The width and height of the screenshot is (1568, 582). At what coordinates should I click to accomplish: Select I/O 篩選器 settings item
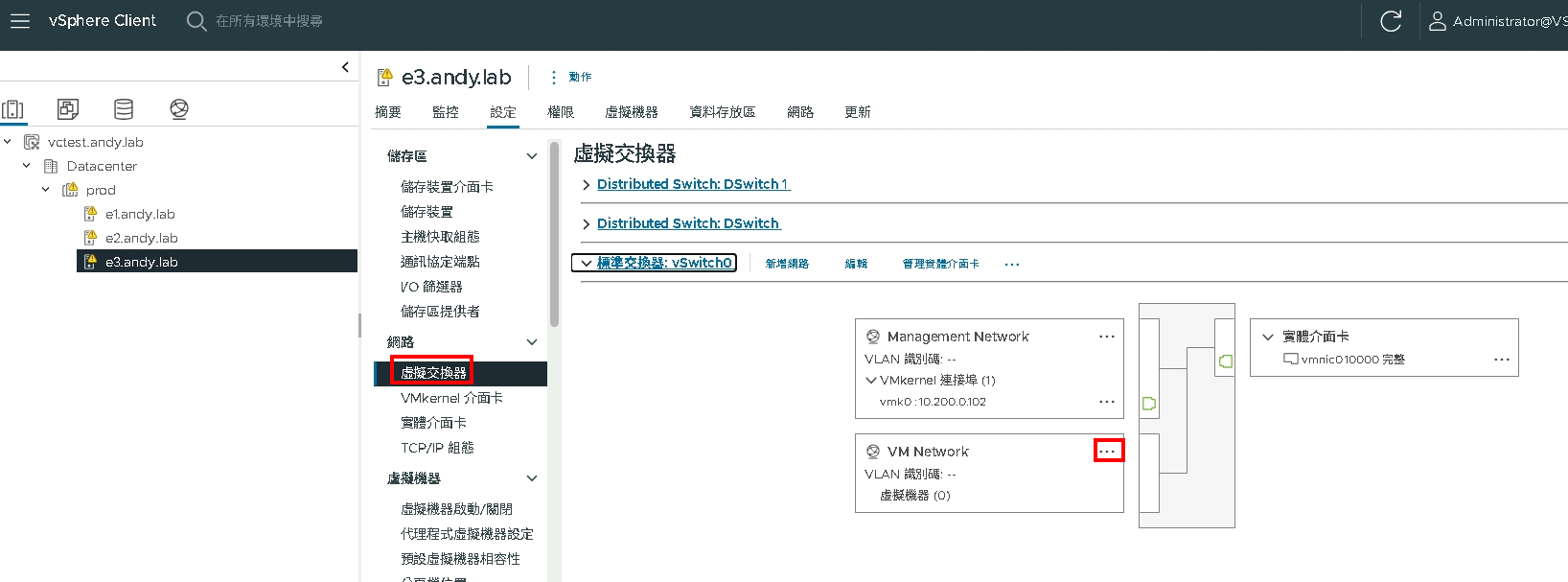(x=431, y=287)
